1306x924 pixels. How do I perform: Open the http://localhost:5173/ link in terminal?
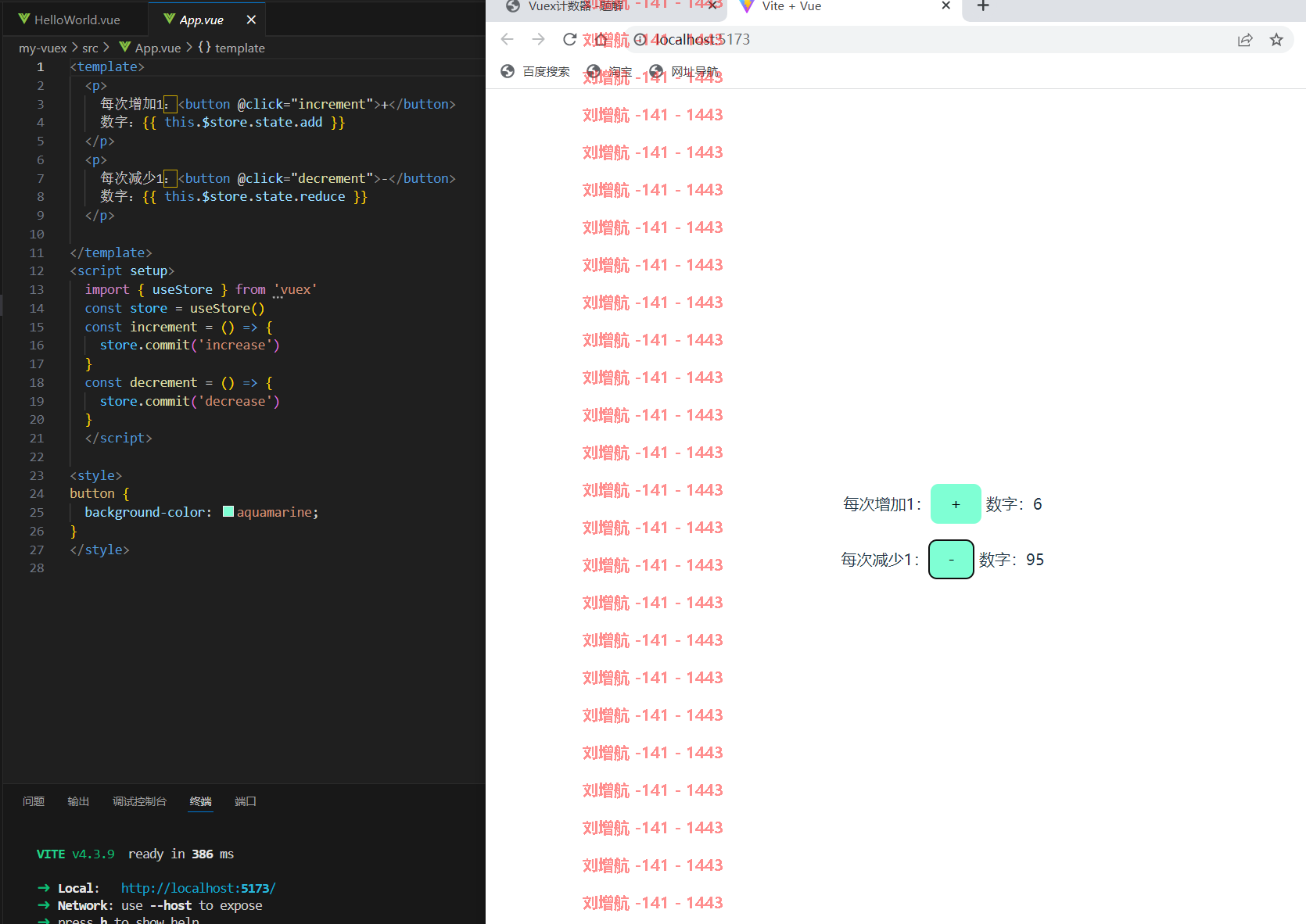(198, 888)
